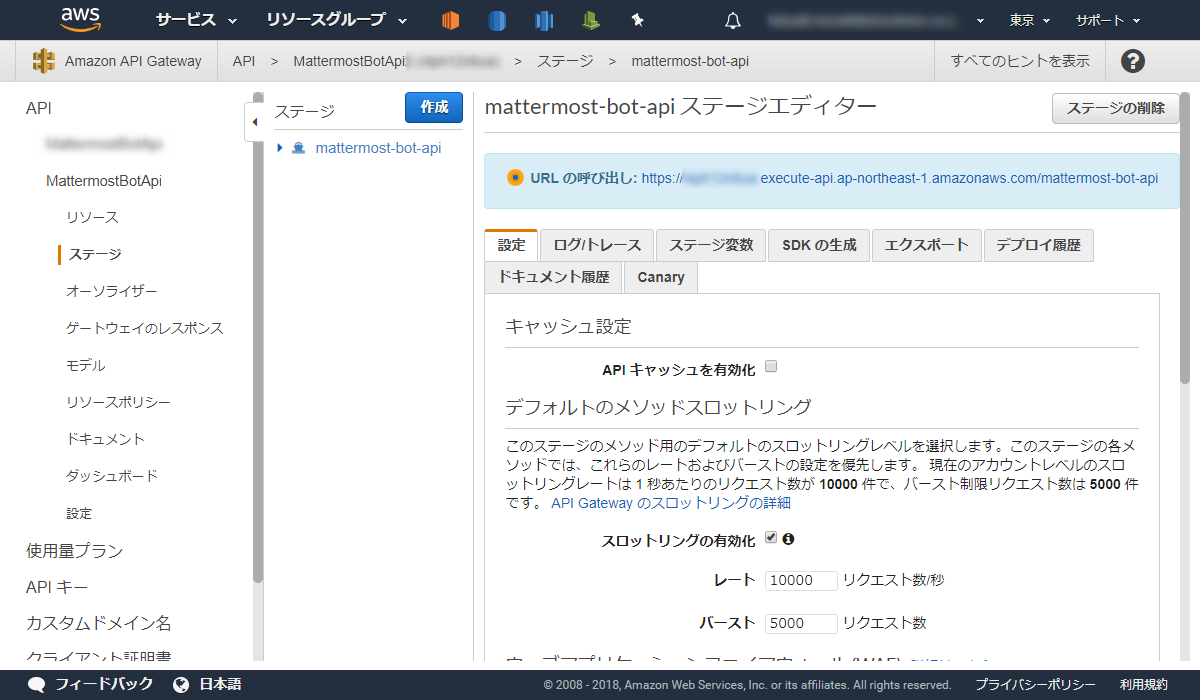The width and height of the screenshot is (1200, 700).
Task: Click the AWS logo to go home
Action: 80,19
